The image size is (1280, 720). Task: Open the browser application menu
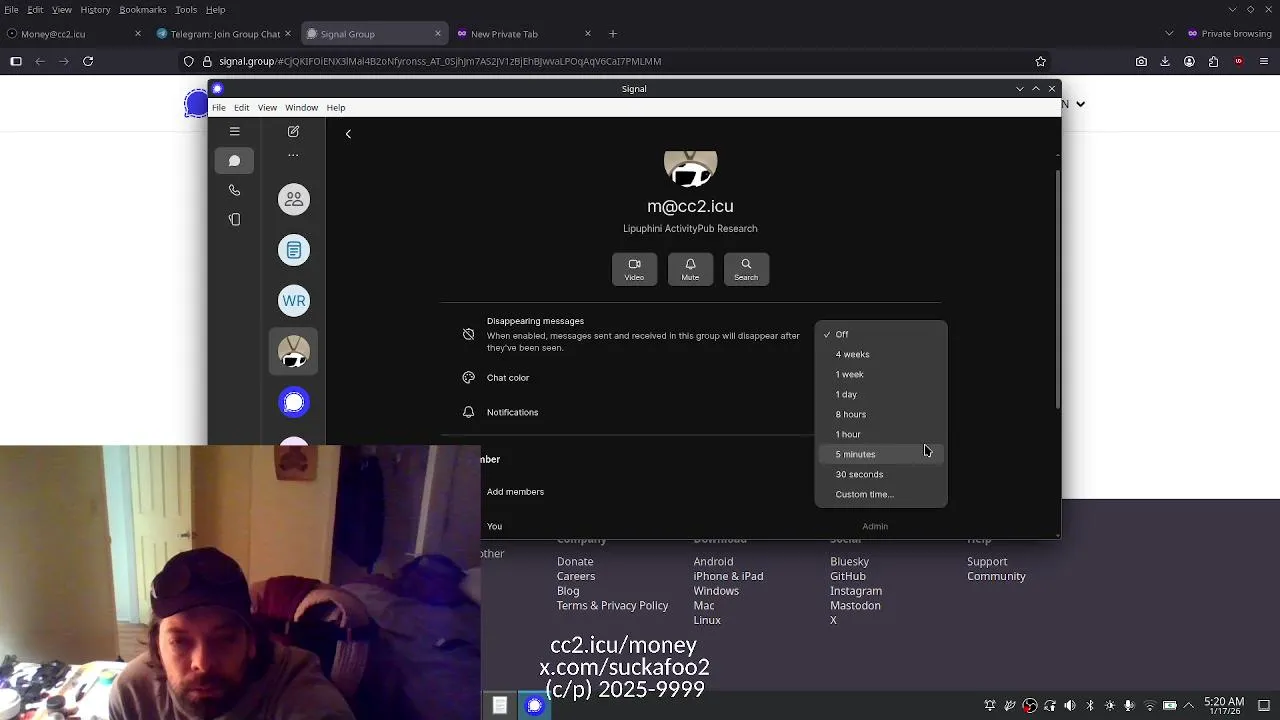point(1263,61)
